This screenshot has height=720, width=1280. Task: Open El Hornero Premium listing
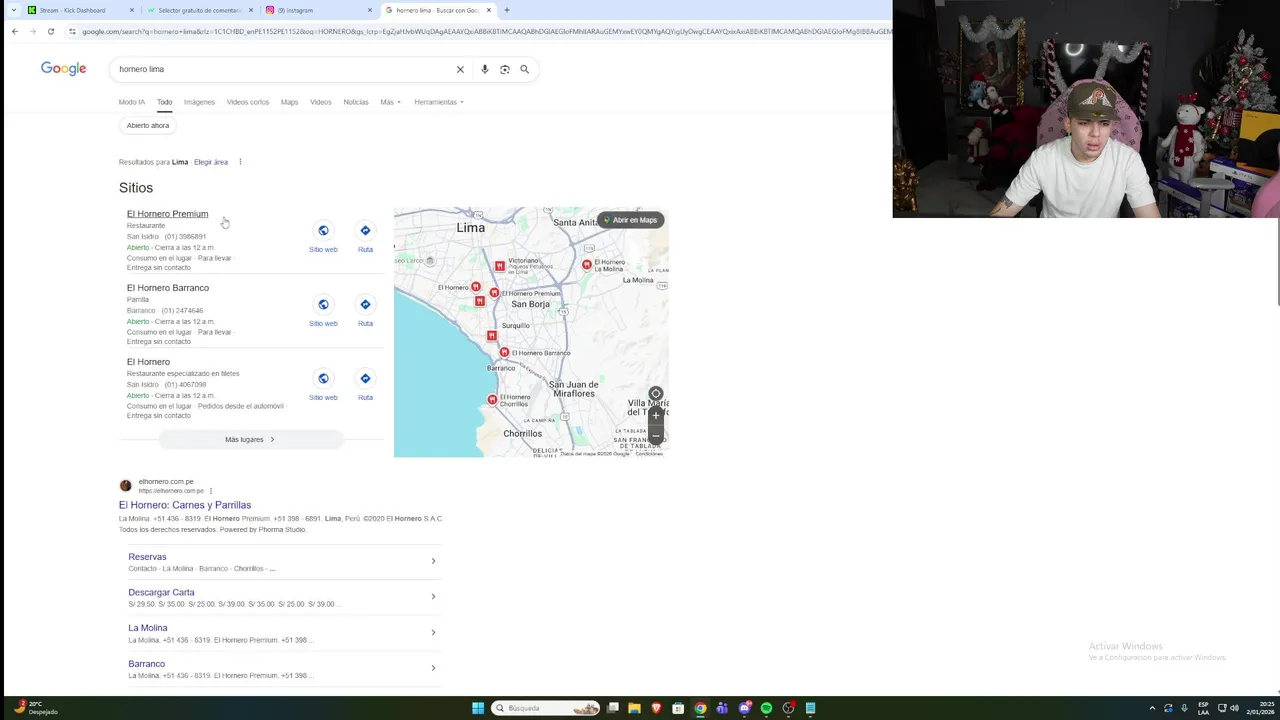pos(167,214)
